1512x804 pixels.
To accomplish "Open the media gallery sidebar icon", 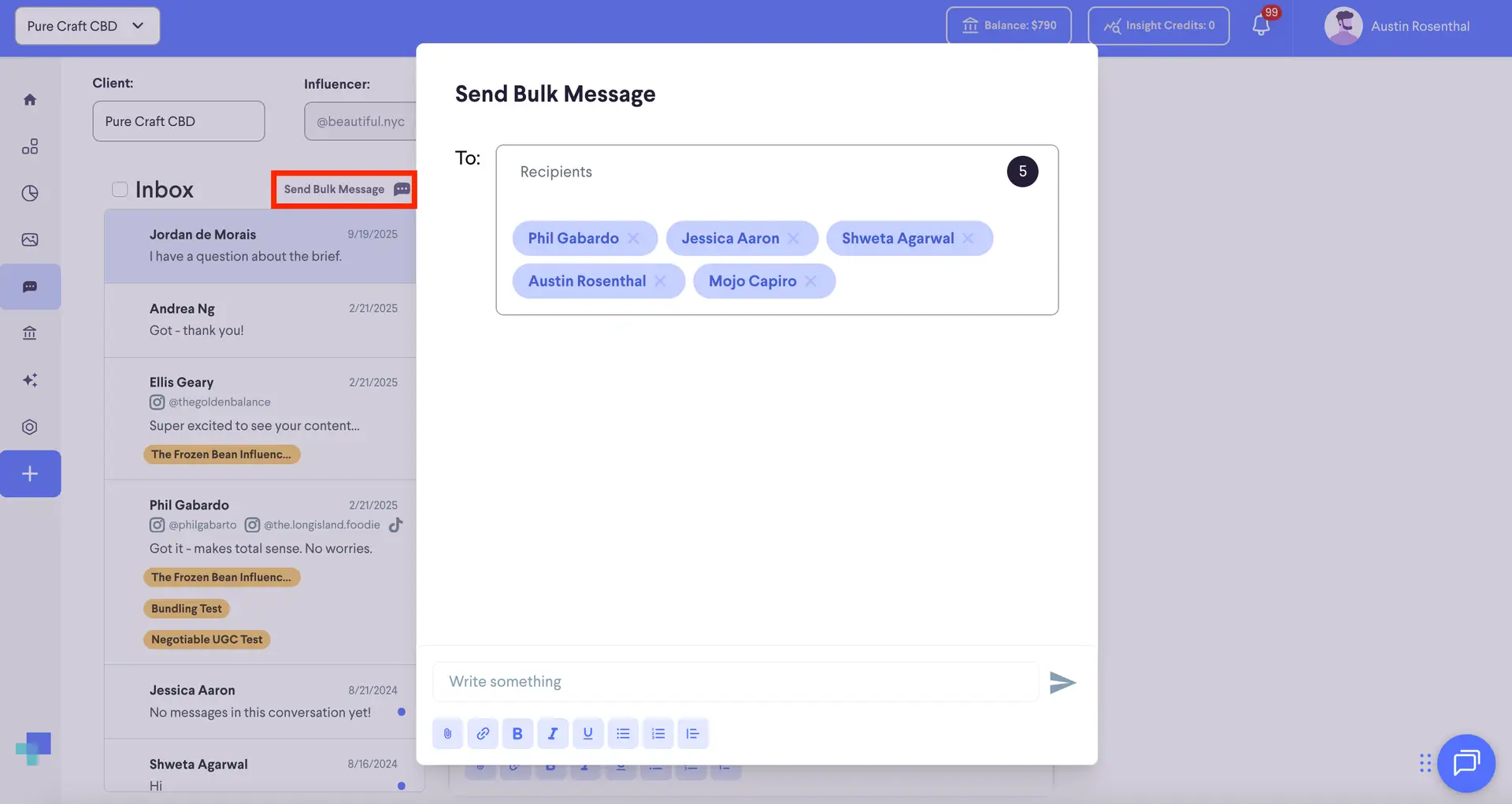I will [30, 239].
